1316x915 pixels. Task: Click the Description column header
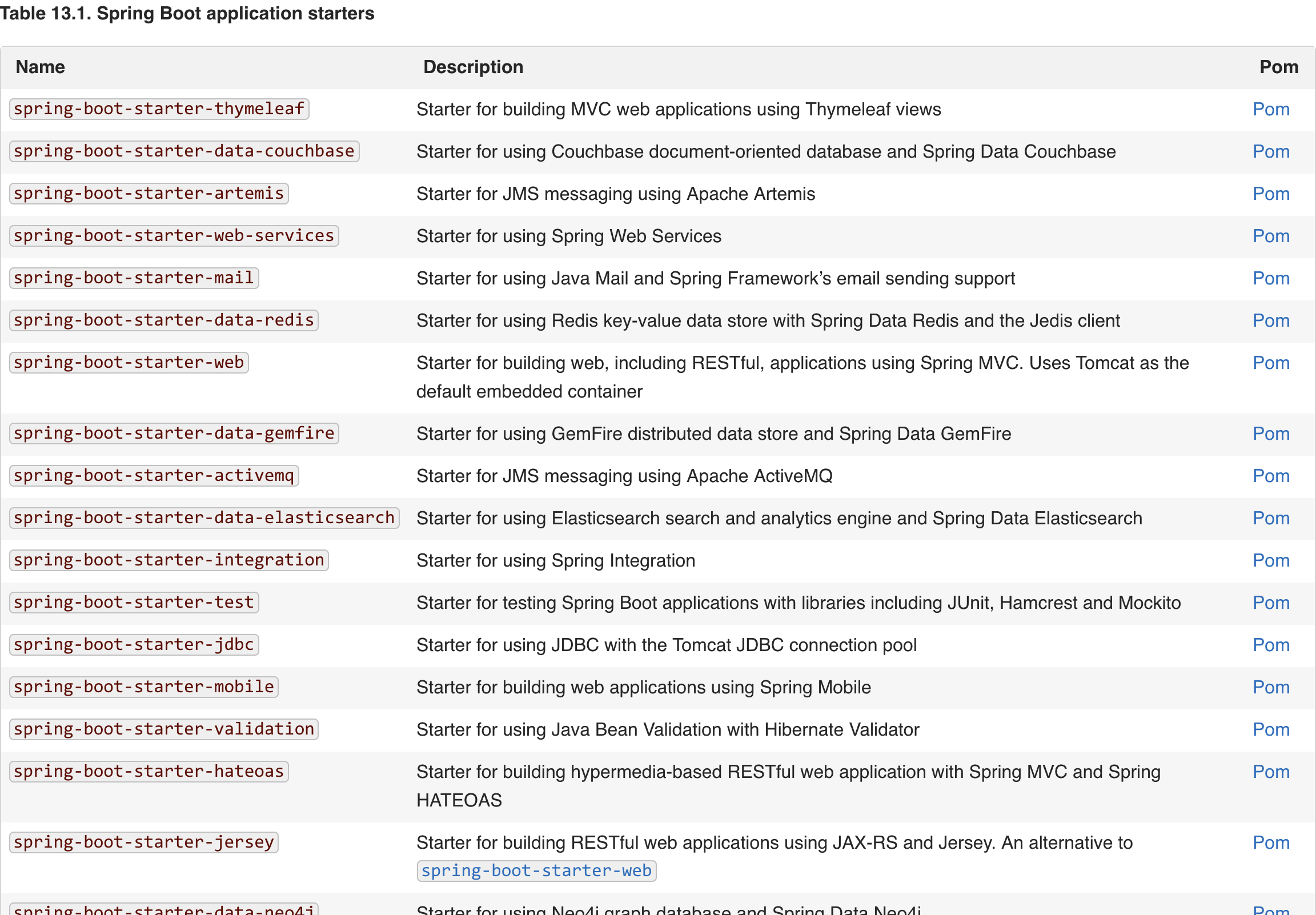pos(473,67)
